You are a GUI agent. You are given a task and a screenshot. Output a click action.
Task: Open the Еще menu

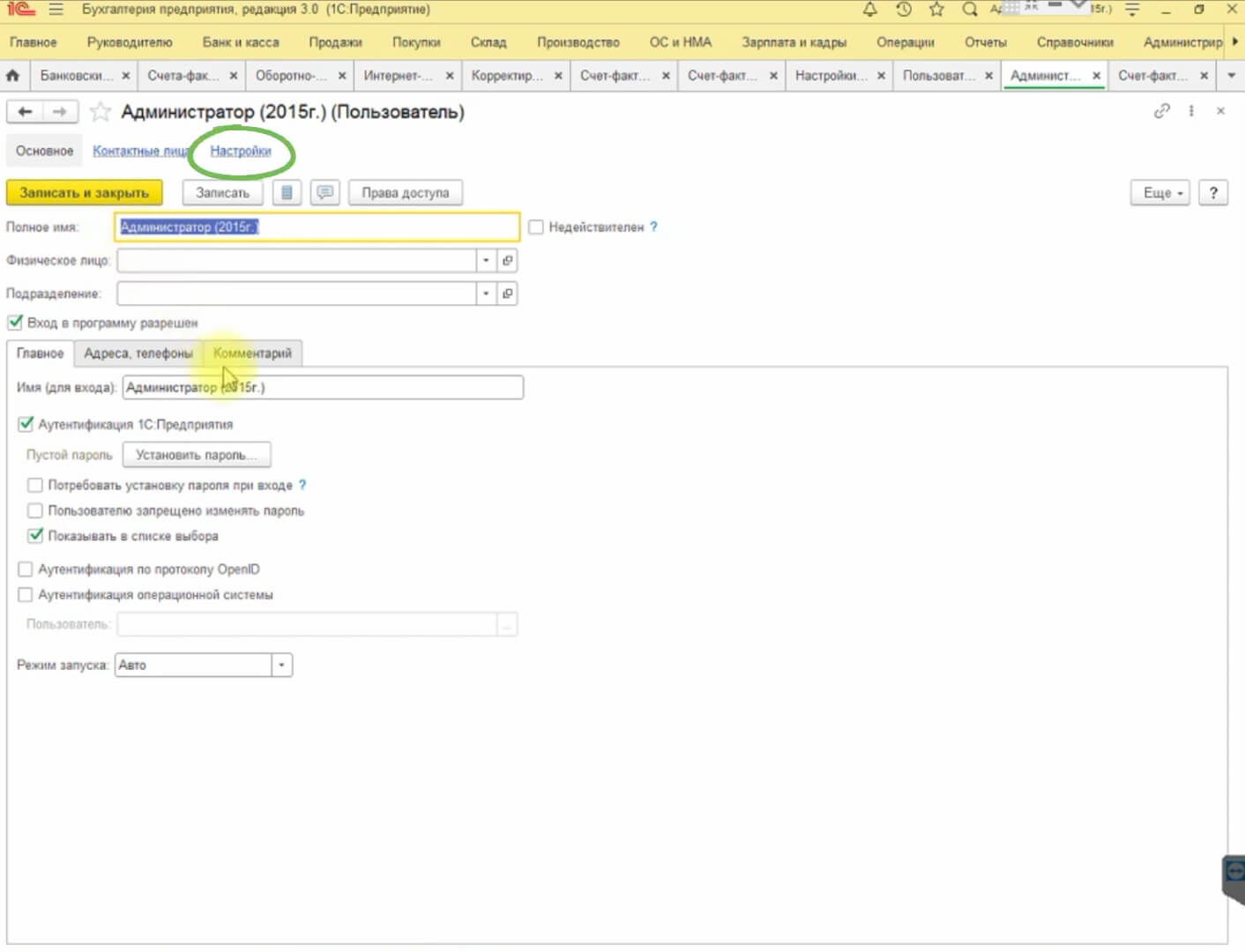[x=1160, y=193]
